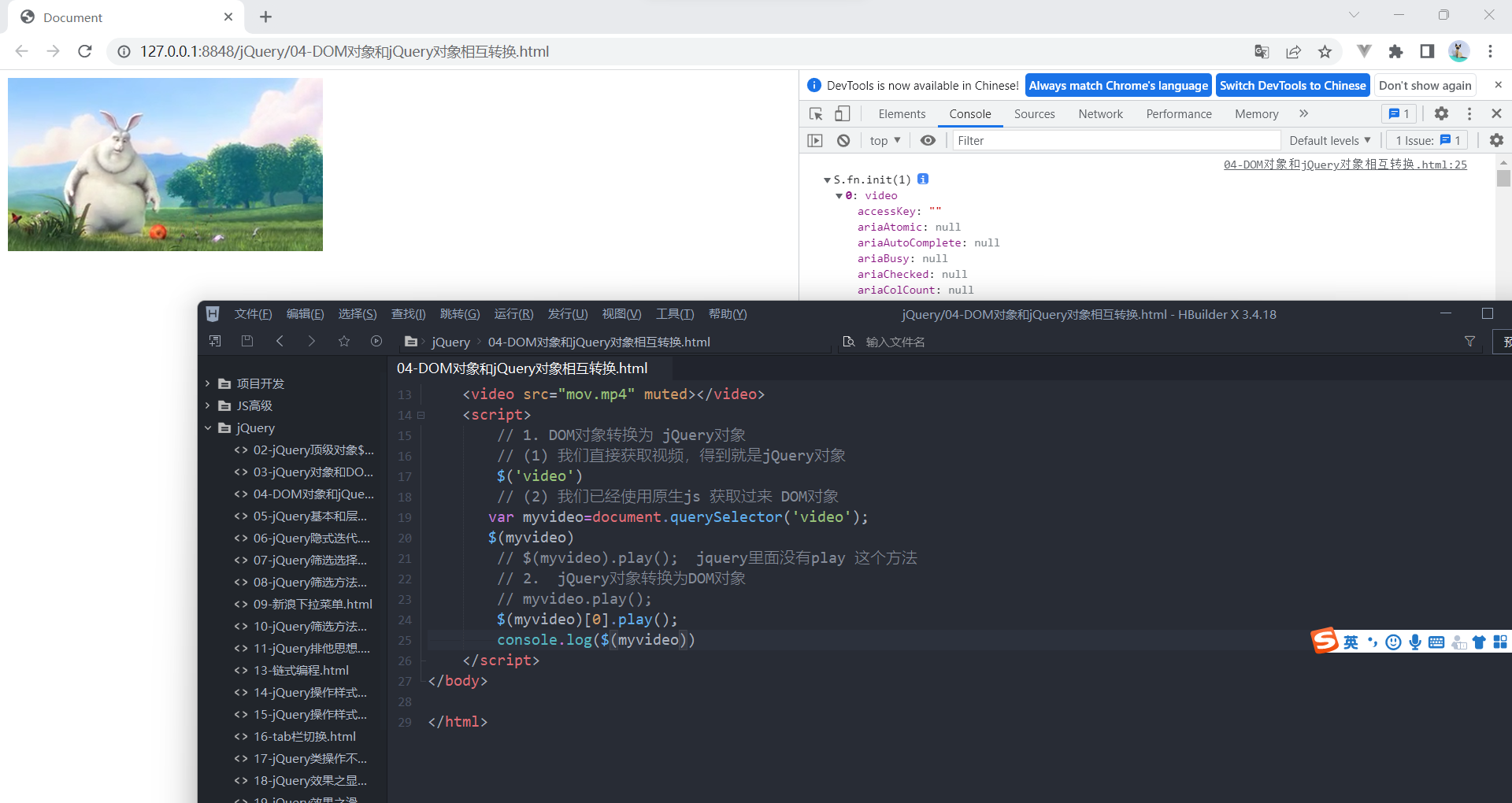Run the page with HBuilder's play icon
The height and width of the screenshot is (803, 1512).
click(x=376, y=341)
